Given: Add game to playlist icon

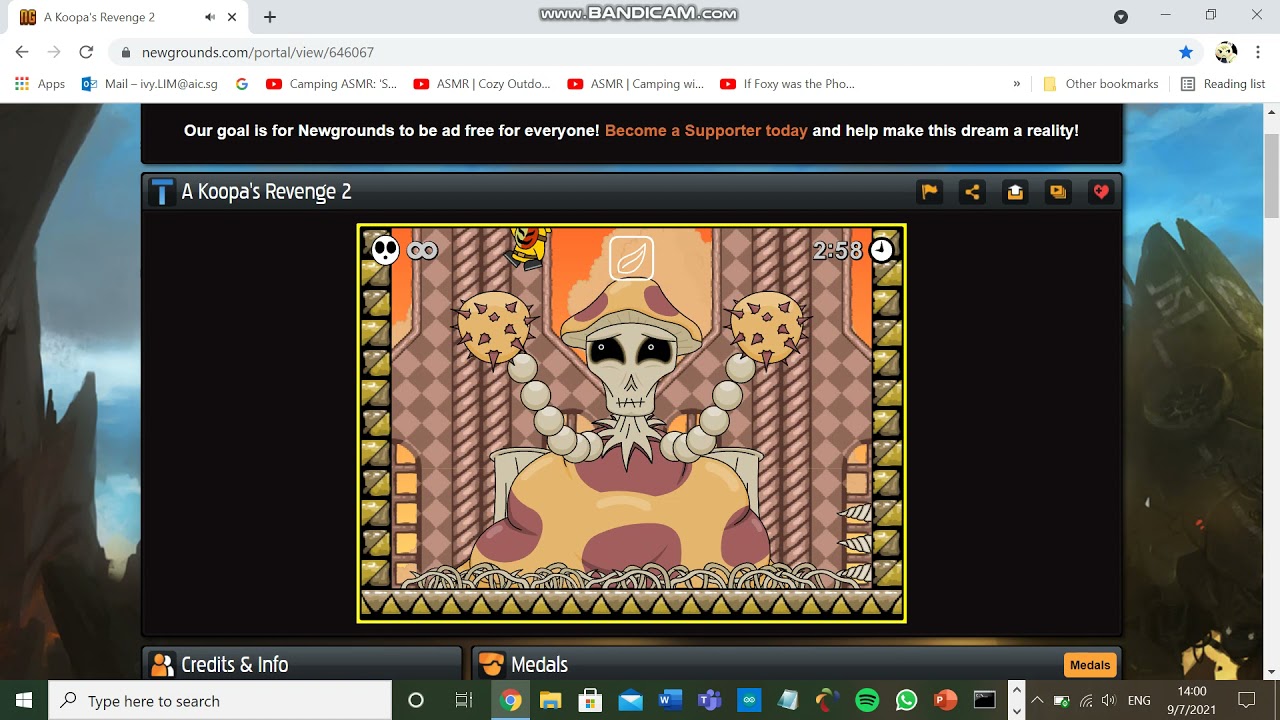Looking at the screenshot, I should 1057,192.
